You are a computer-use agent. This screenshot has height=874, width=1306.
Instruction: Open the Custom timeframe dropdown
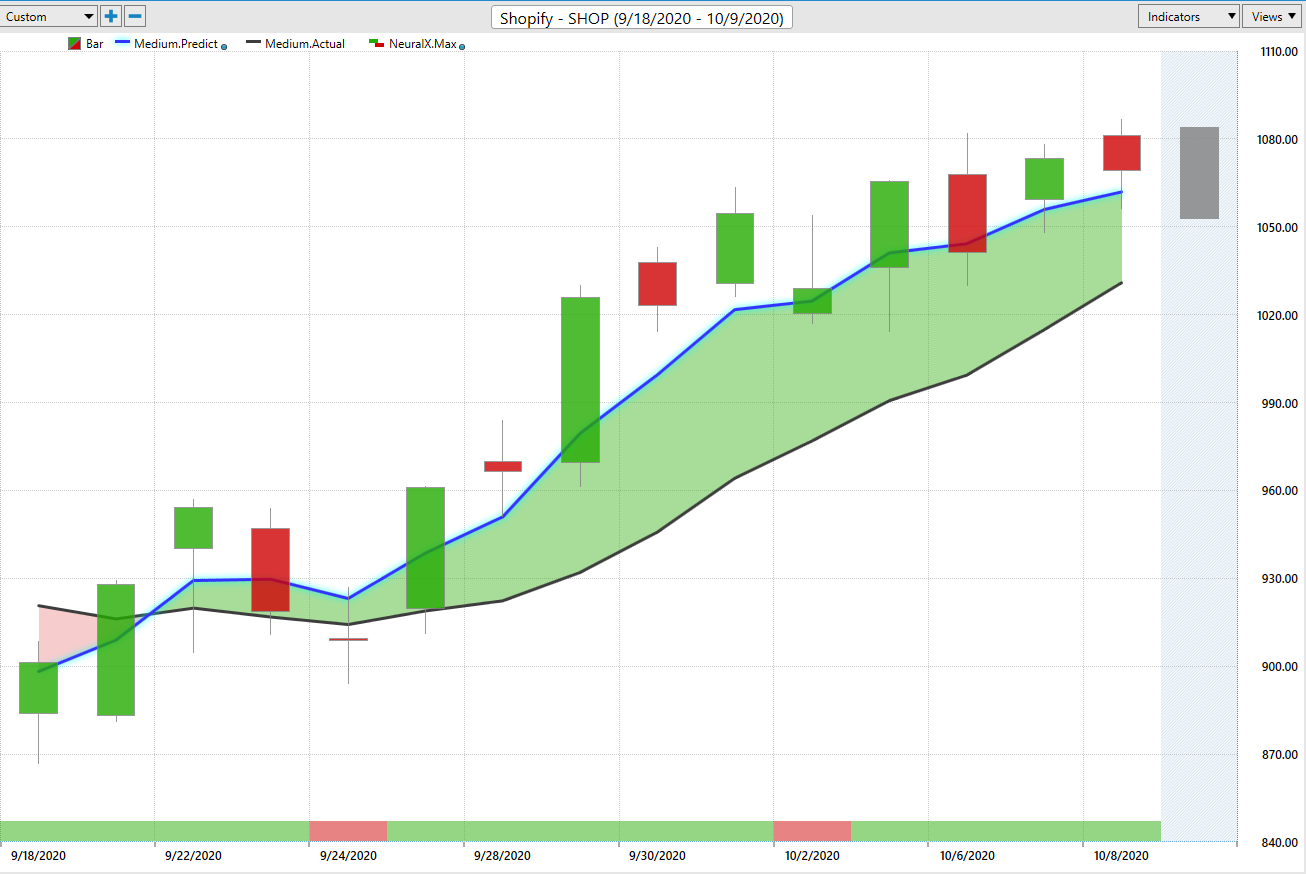(49, 16)
